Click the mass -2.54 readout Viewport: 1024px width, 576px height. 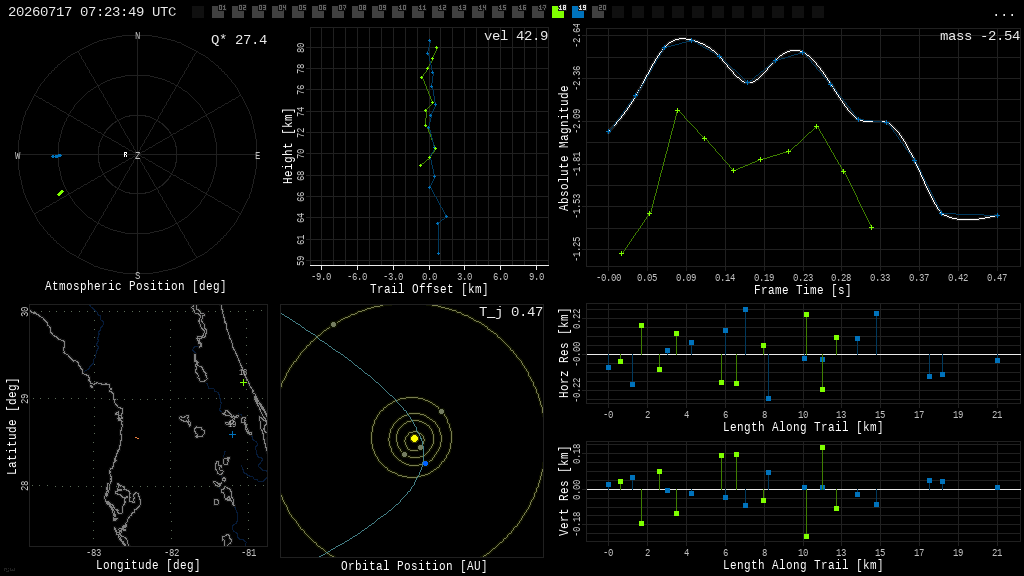[x=980, y=36]
